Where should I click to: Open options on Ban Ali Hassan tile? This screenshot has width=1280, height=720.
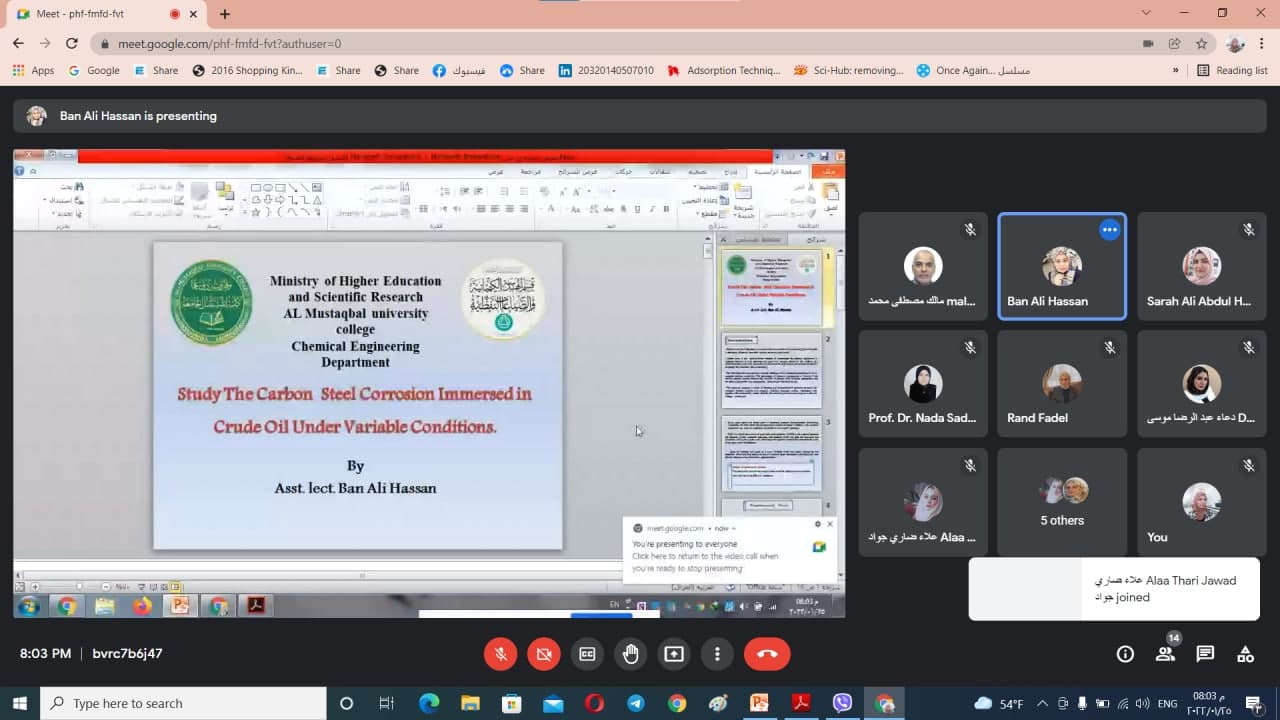[x=1108, y=230]
